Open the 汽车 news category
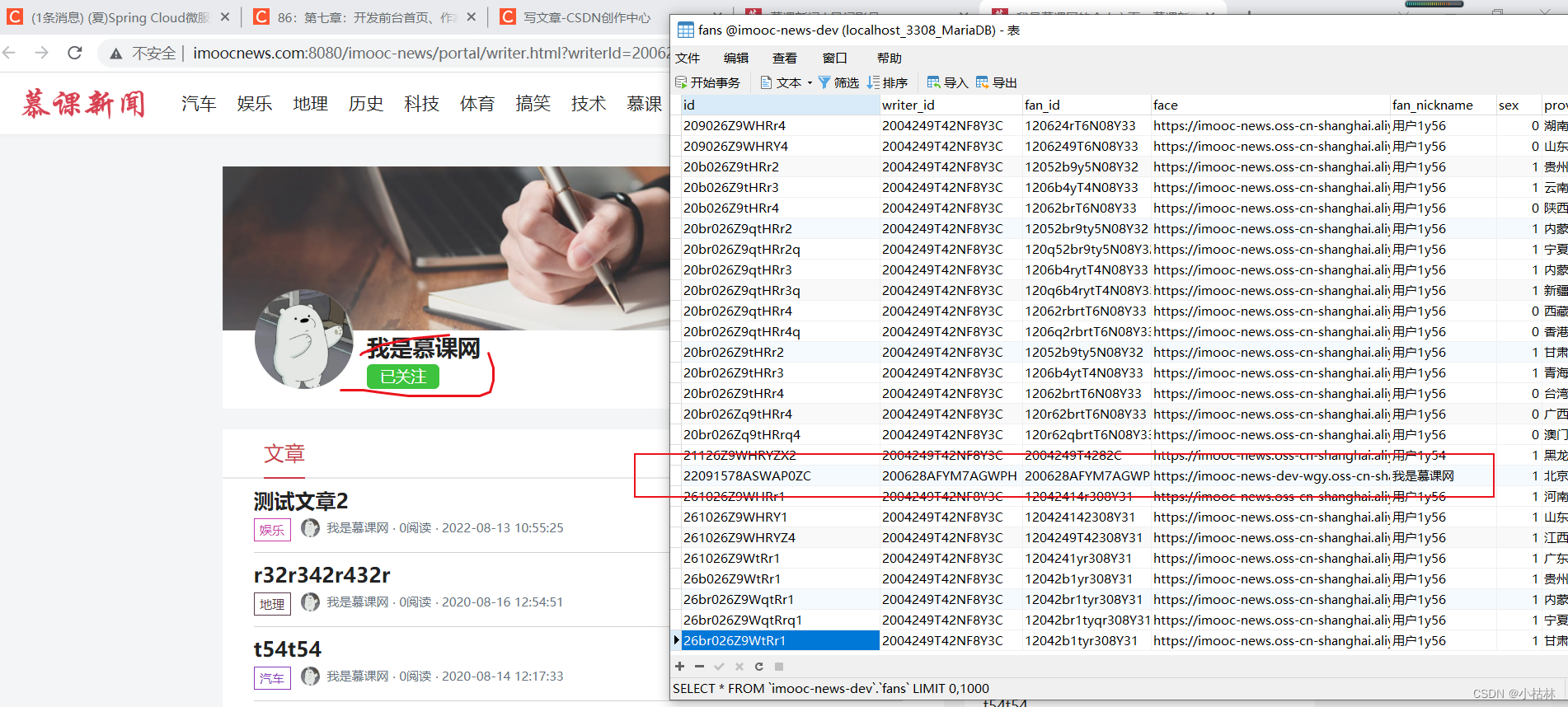The image size is (1568, 707). pyautogui.click(x=199, y=104)
